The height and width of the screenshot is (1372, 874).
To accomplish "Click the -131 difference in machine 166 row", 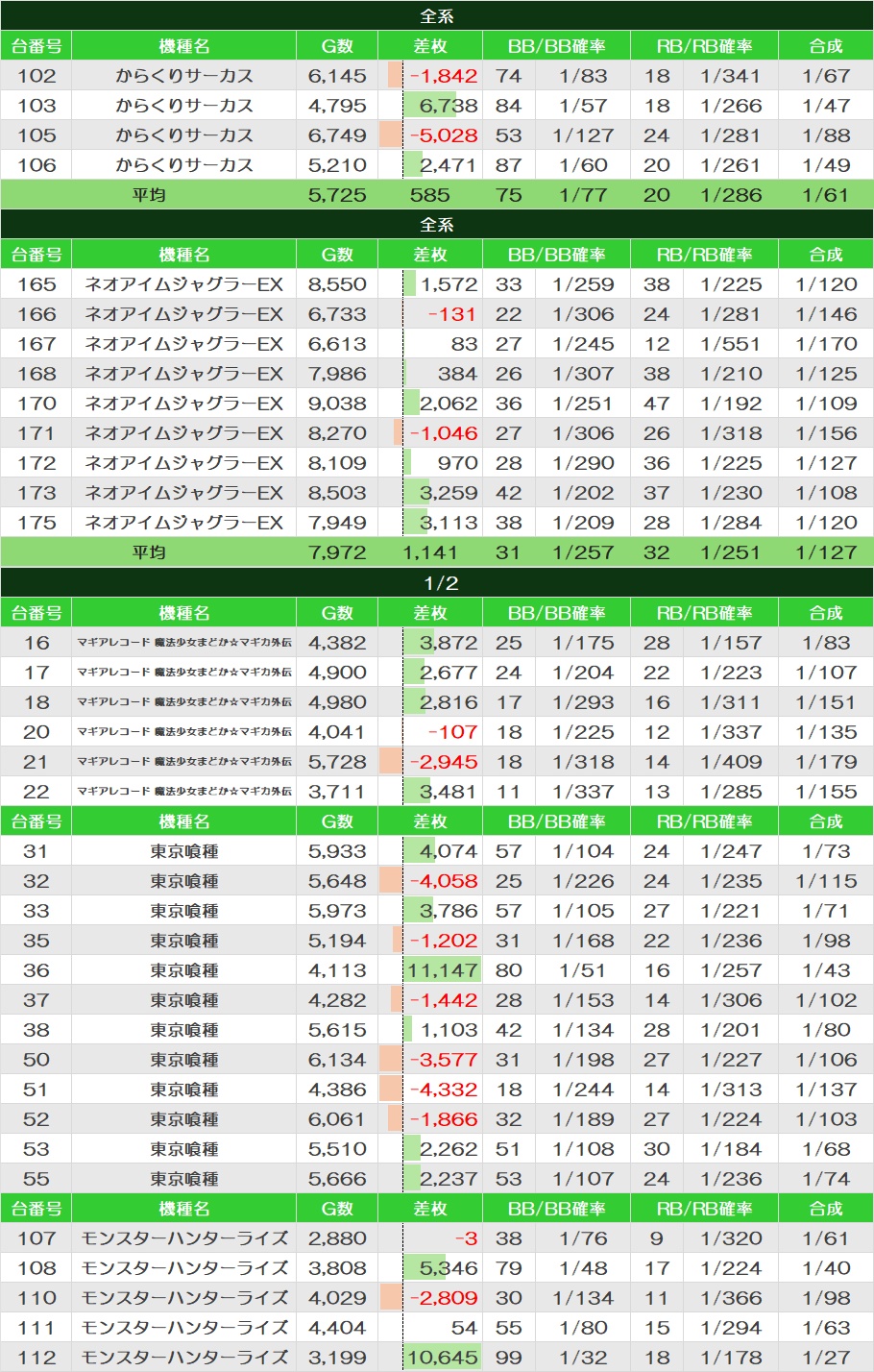I will 452,314.
